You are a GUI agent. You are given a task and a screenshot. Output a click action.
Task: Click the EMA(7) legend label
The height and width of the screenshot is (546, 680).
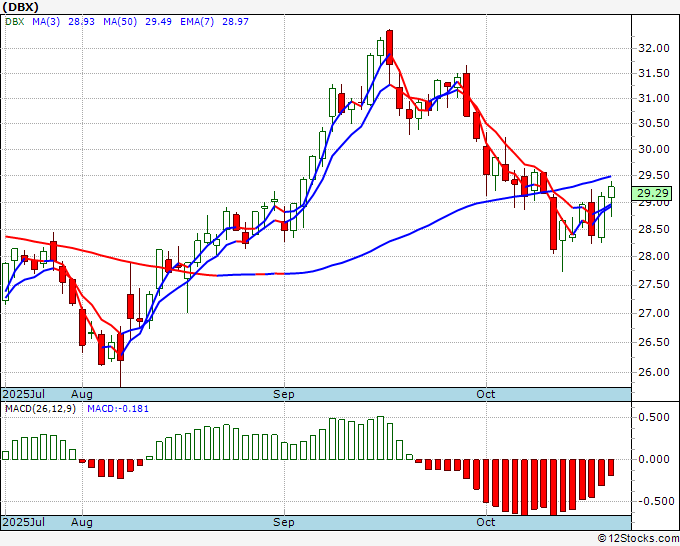click(197, 22)
